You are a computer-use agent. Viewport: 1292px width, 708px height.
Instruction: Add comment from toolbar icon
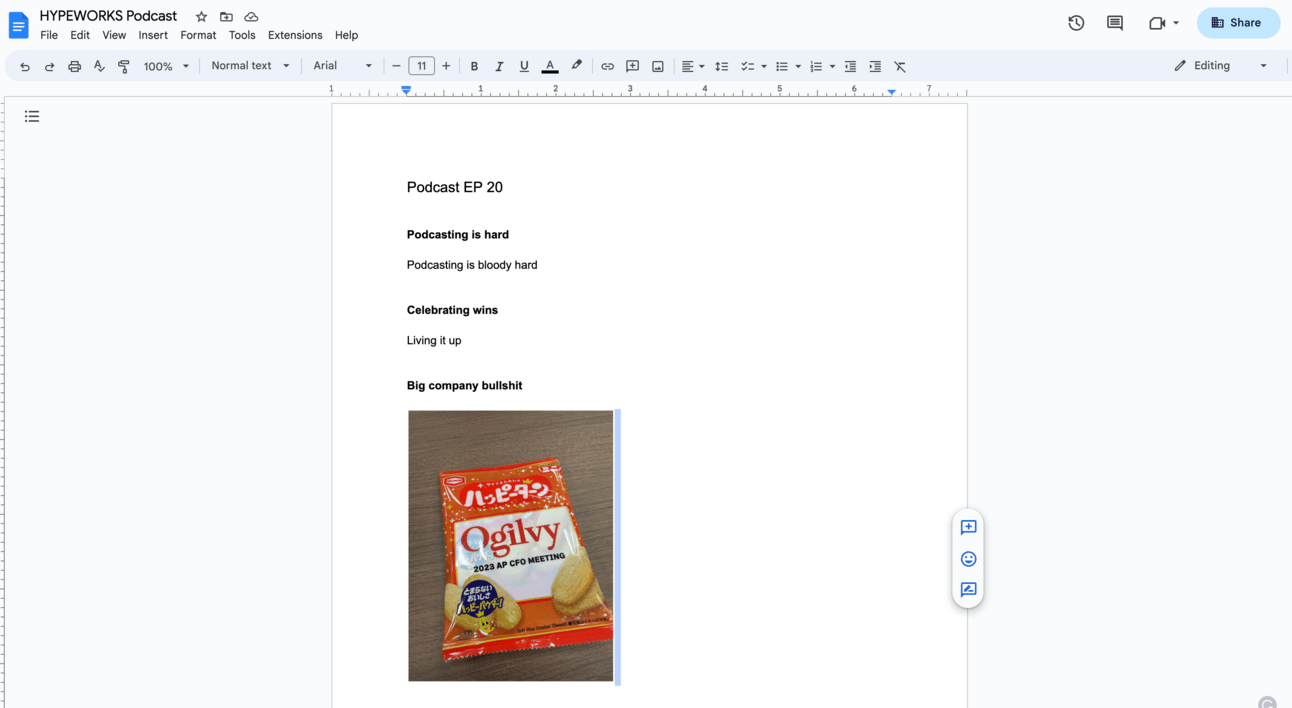coord(632,66)
